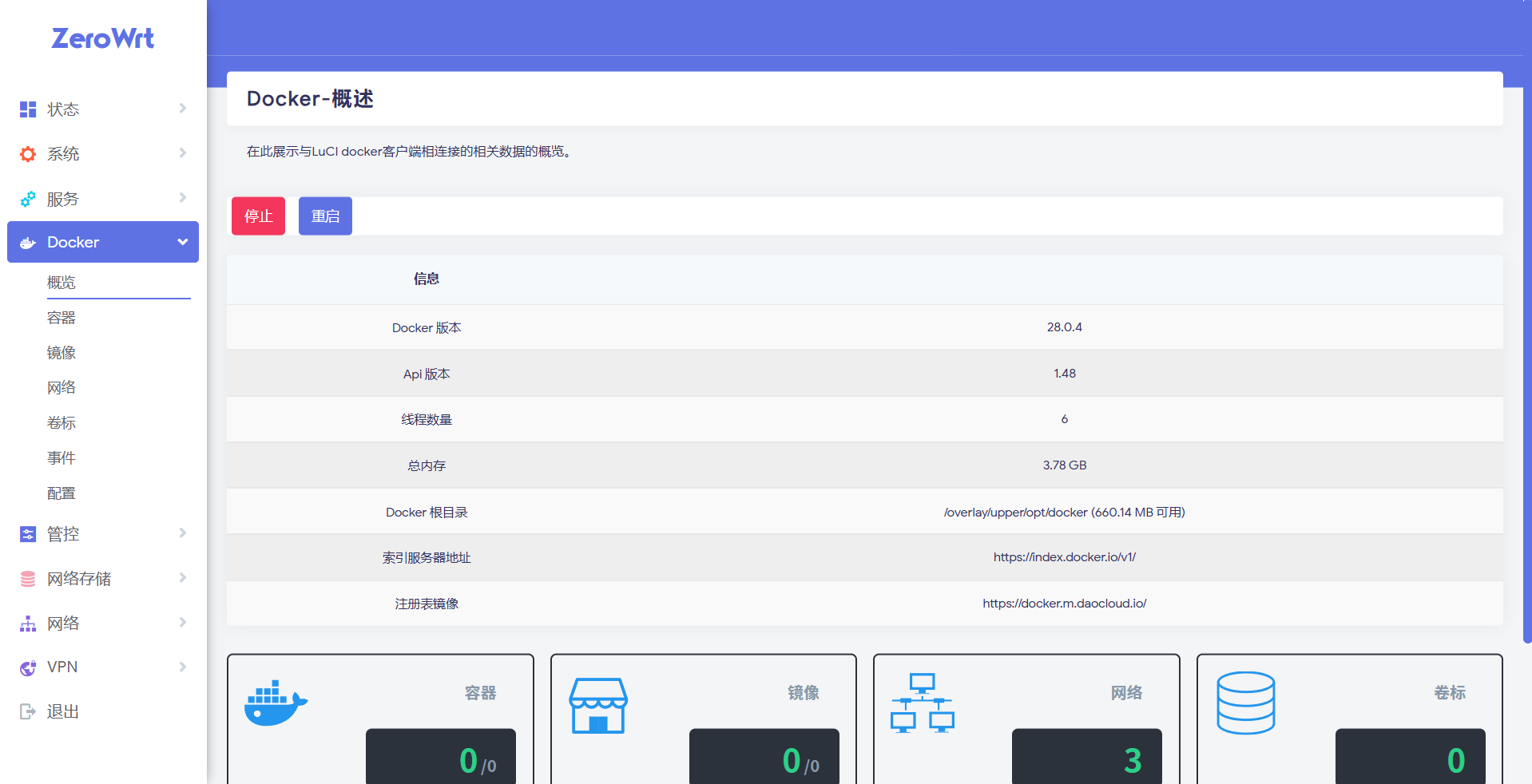
Task: Open the 事件 Docker submenu item
Action: point(62,458)
